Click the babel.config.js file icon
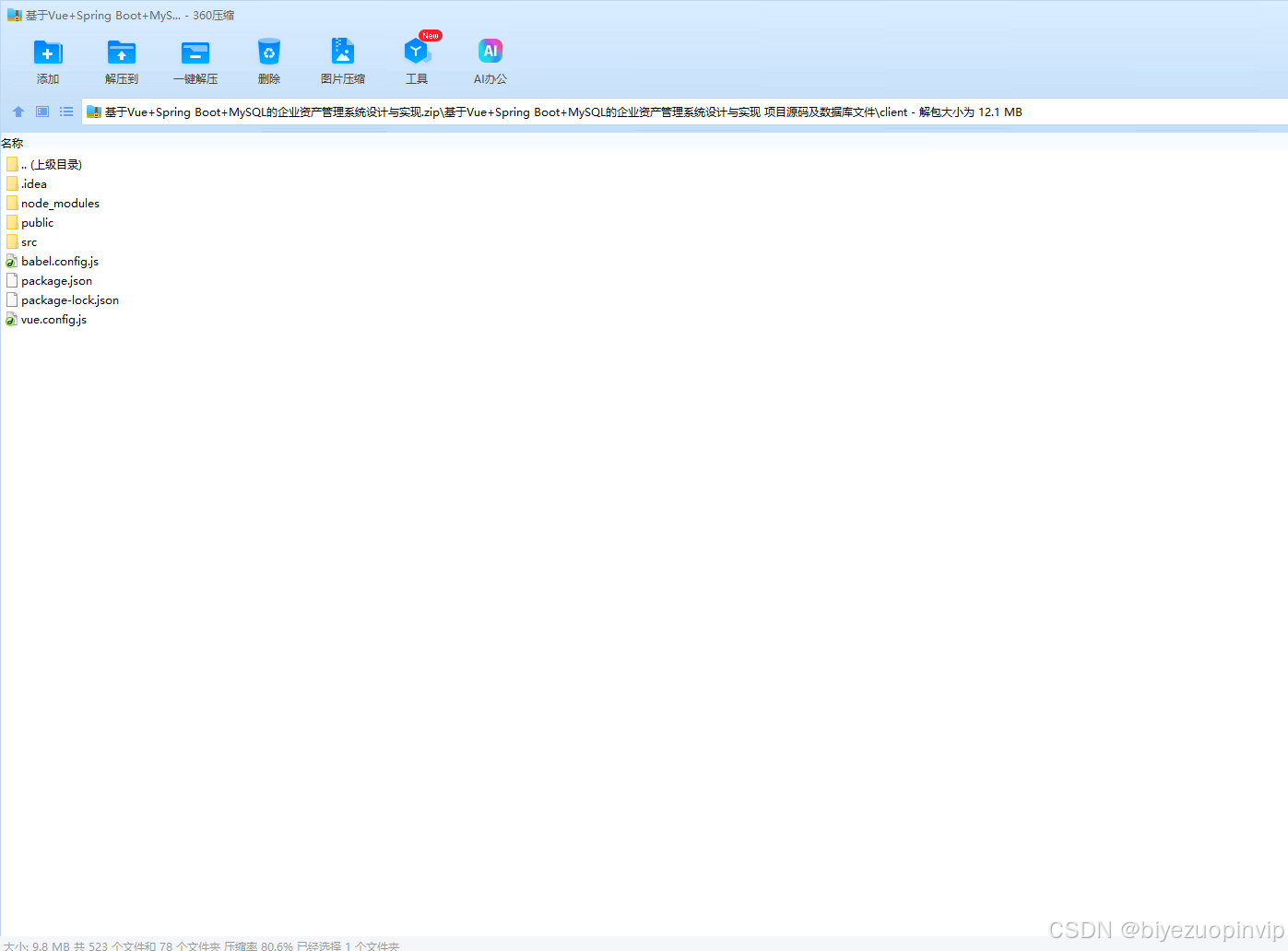The image size is (1288, 951). point(12,262)
